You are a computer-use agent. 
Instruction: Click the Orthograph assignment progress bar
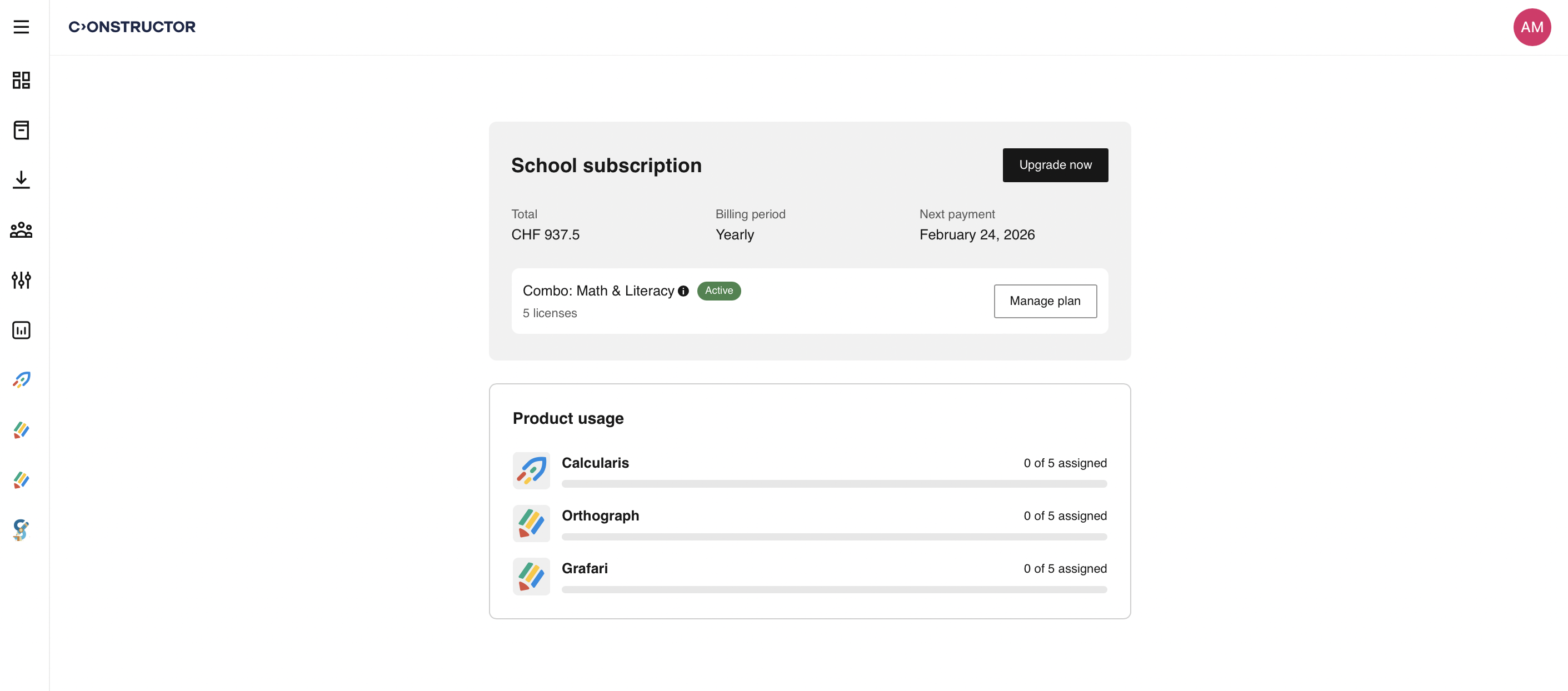pos(834,537)
